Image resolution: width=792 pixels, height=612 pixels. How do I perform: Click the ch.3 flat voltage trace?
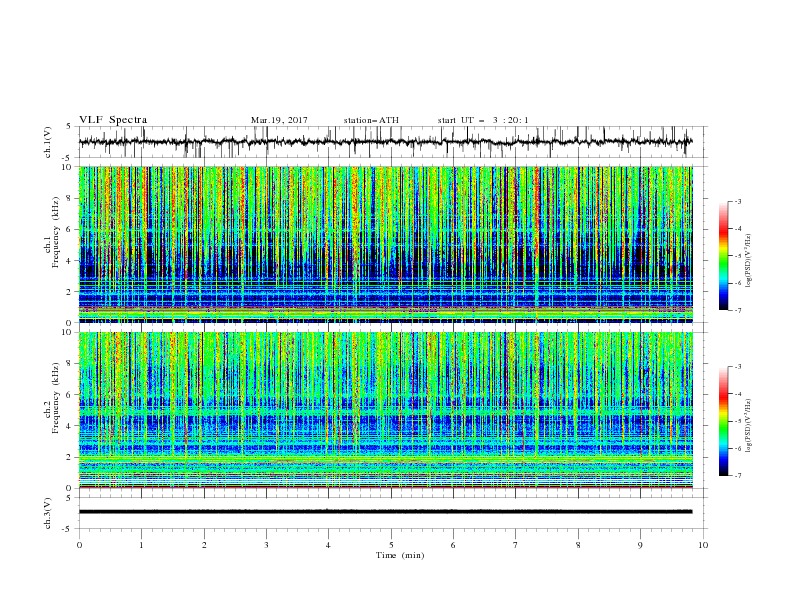point(385,512)
